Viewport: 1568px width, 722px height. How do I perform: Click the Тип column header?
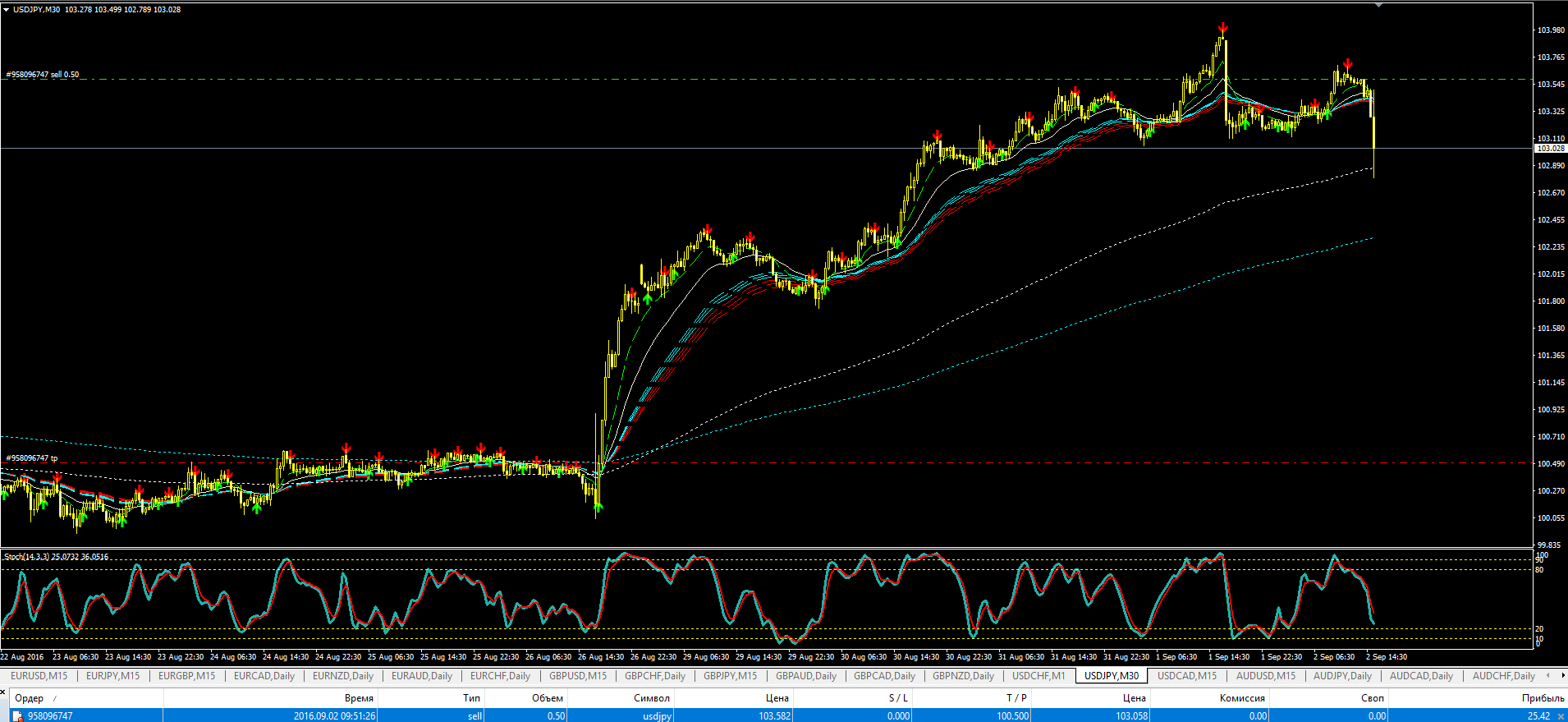click(471, 698)
